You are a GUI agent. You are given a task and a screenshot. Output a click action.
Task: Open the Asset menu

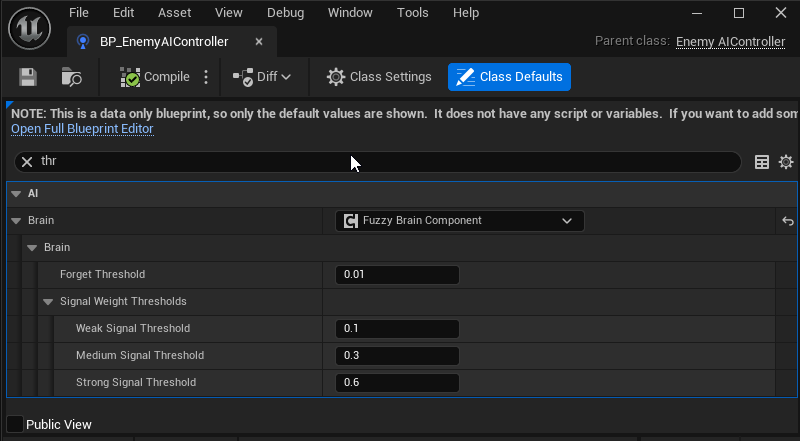pyautogui.click(x=174, y=13)
